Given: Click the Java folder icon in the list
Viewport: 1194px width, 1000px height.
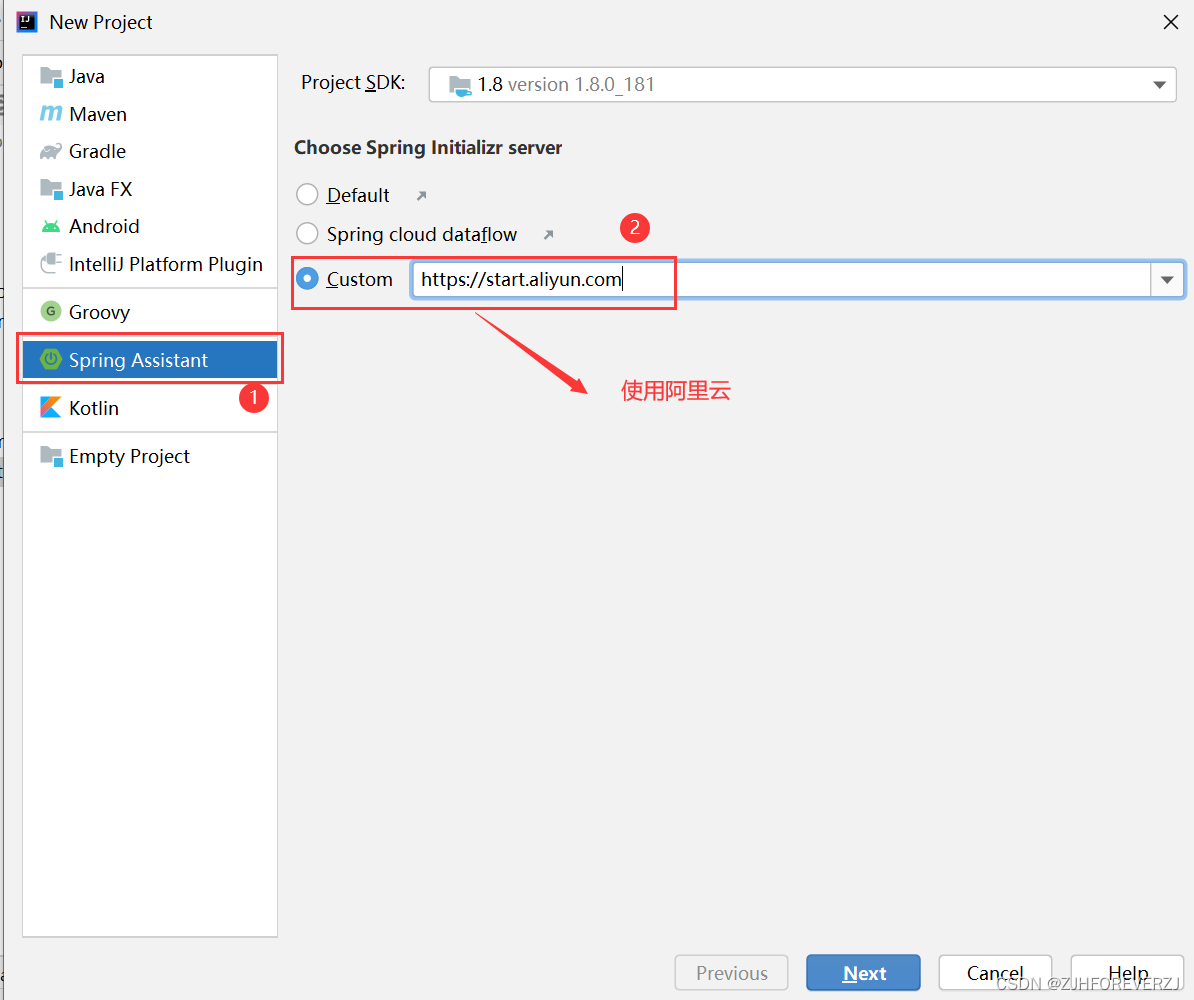Looking at the screenshot, I should (51, 77).
